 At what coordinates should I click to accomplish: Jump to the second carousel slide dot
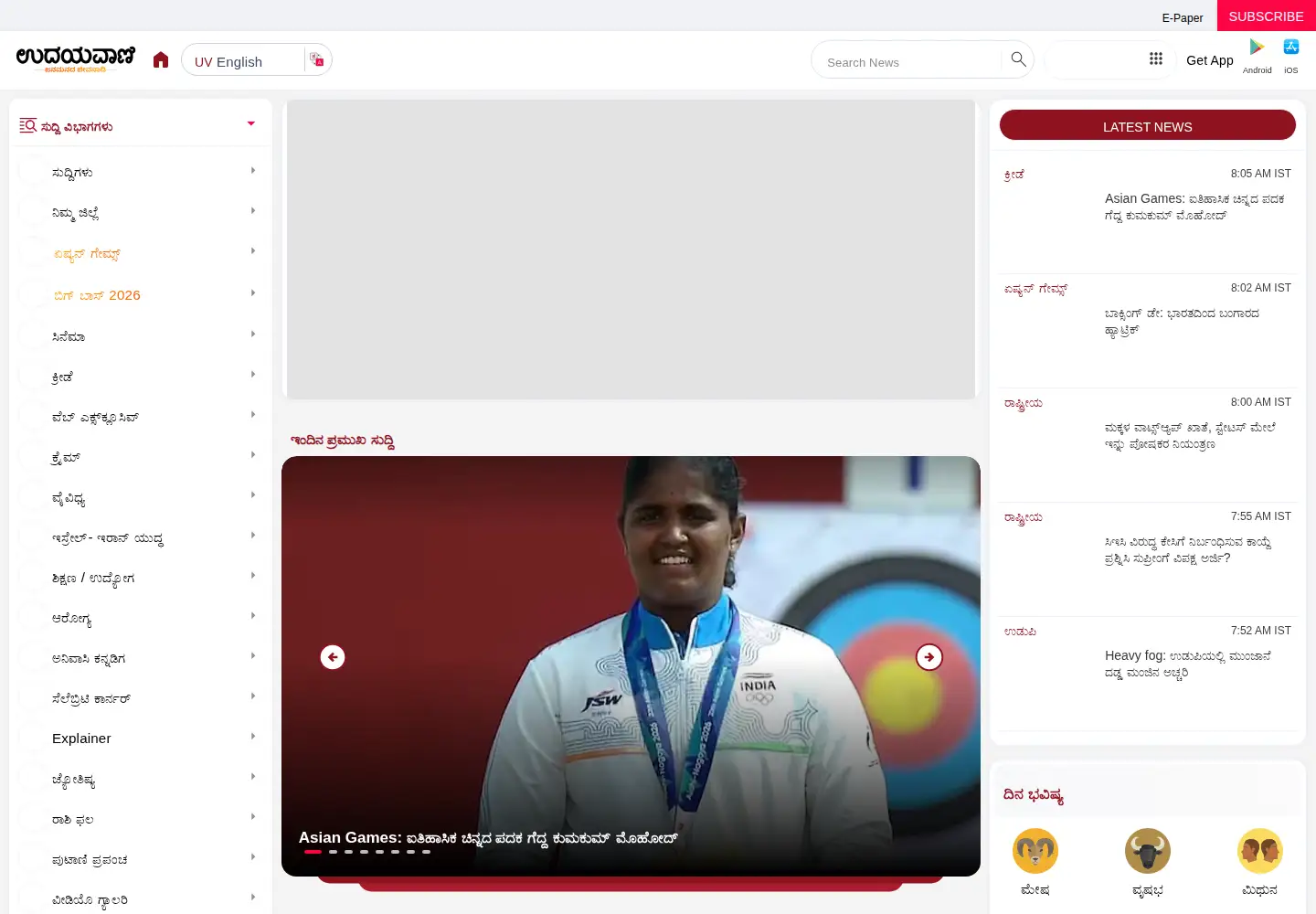[333, 852]
